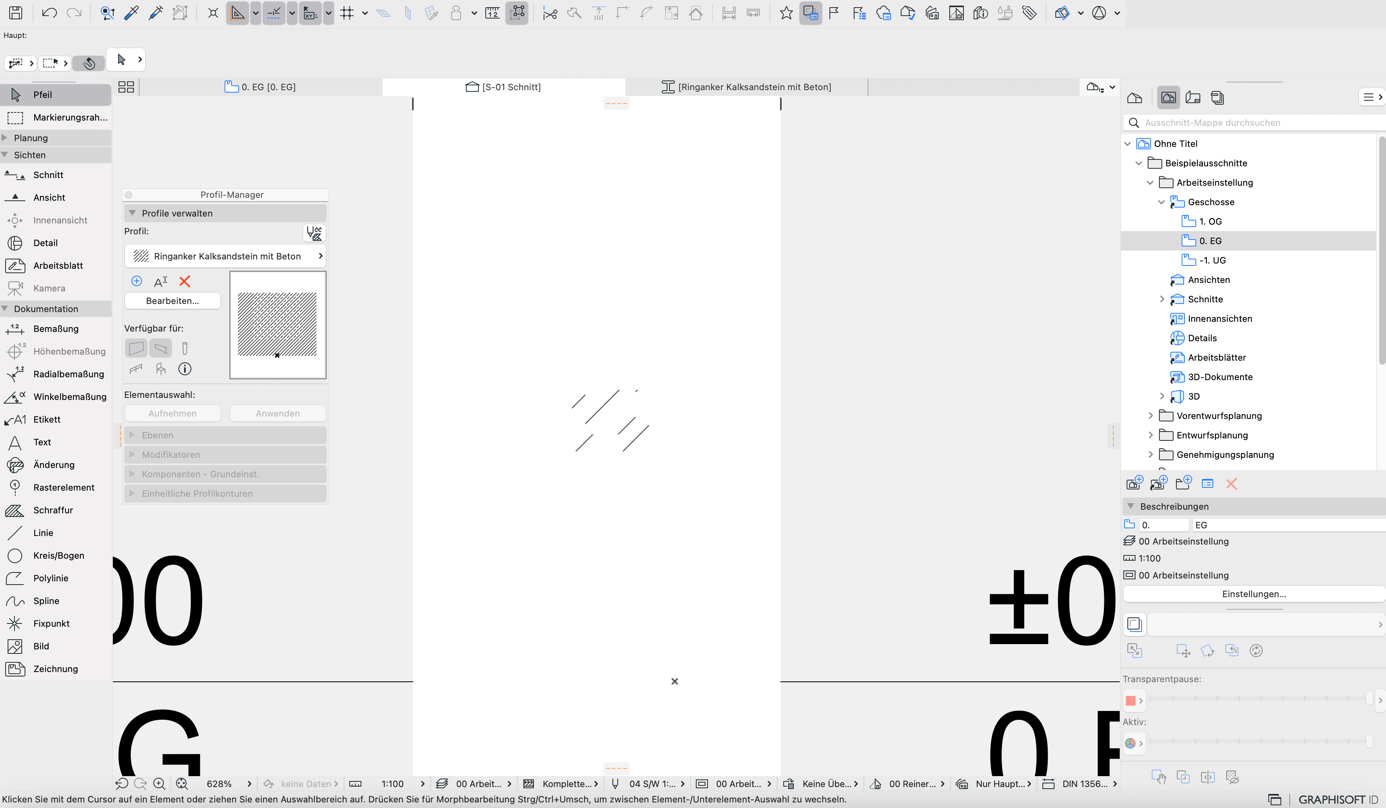1386x808 pixels.
Task: Click the star favorites icon
Action: click(x=786, y=13)
